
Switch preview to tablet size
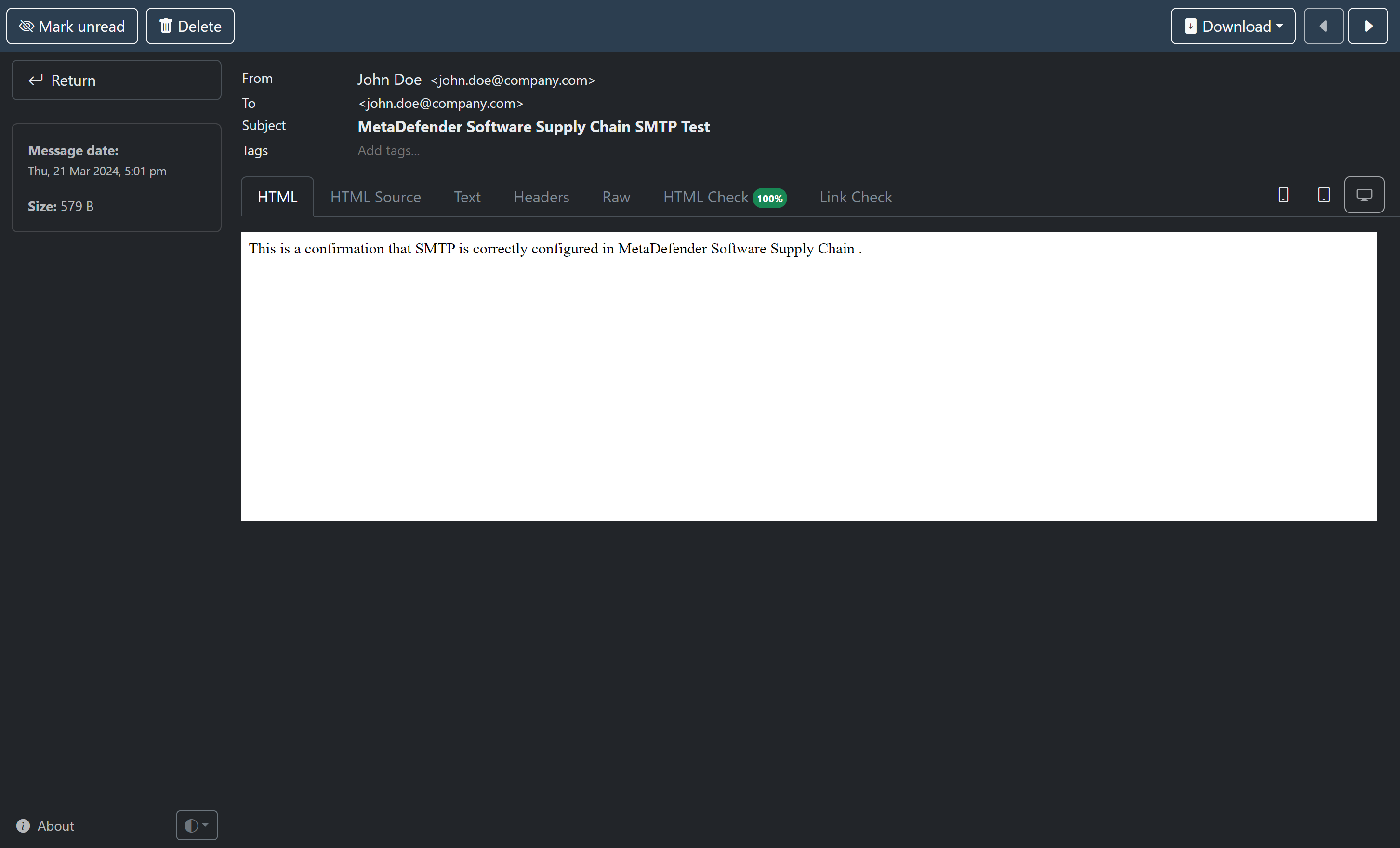(x=1323, y=195)
